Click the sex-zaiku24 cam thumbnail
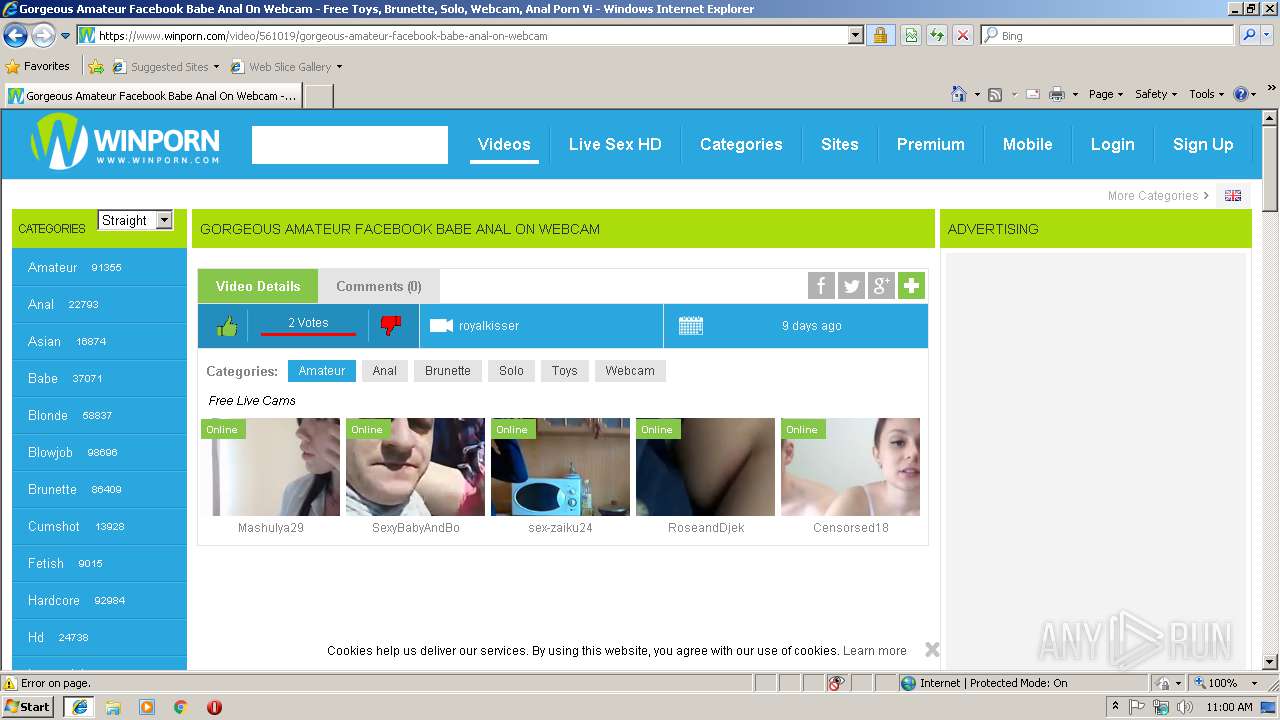Screen dimensions: 1280x720 pyautogui.click(x=560, y=467)
